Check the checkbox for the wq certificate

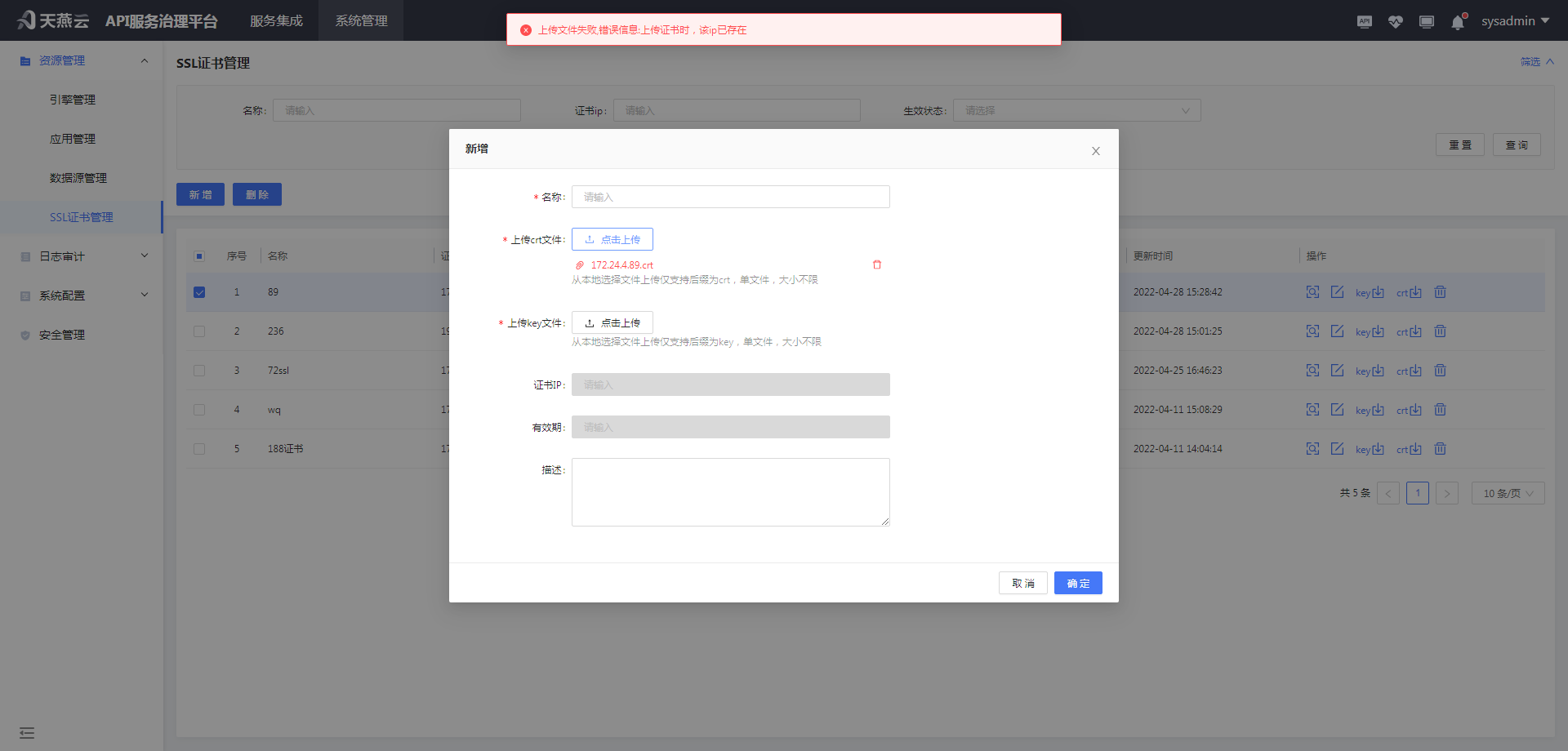tap(199, 409)
